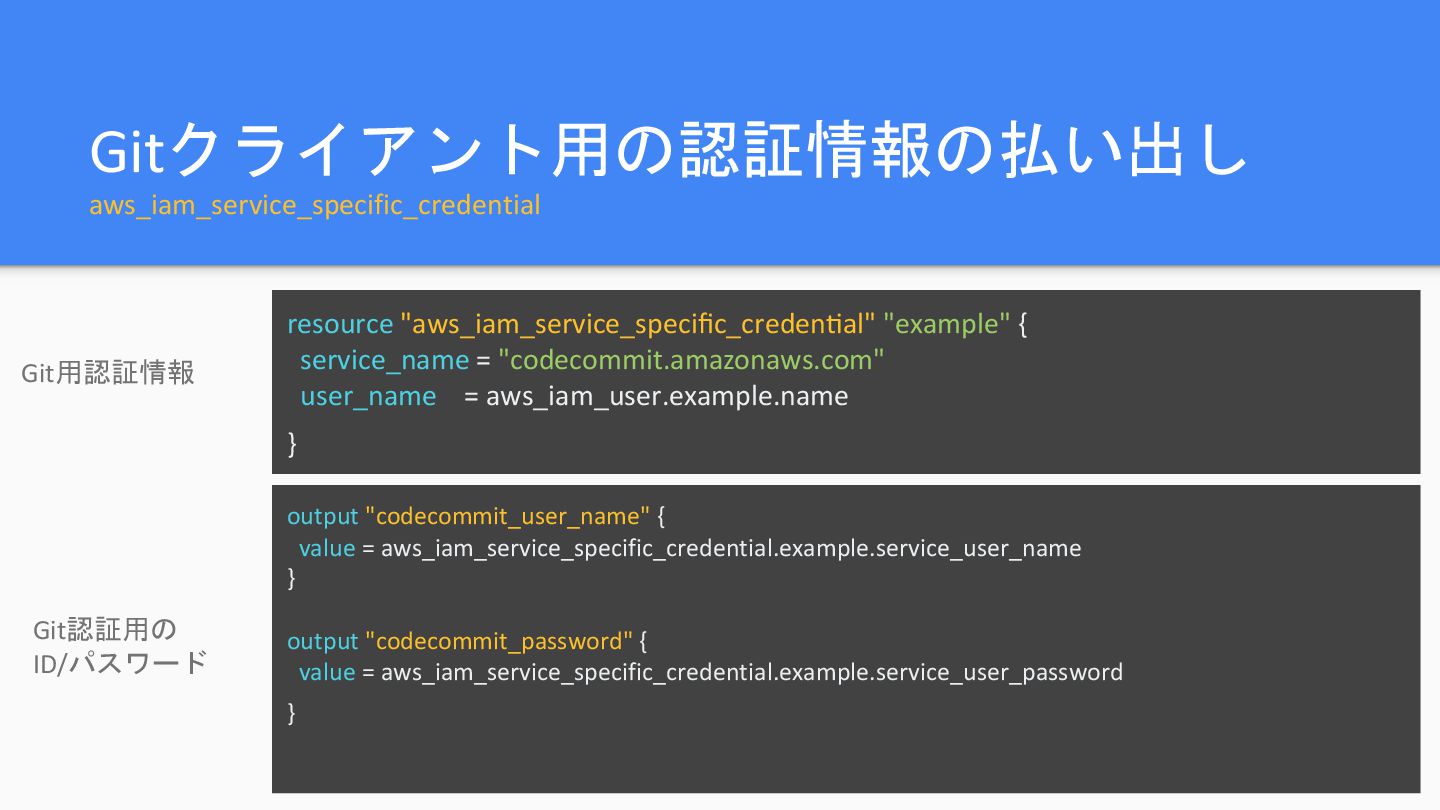Click the output name "codecommit_password"

[x=499, y=641]
